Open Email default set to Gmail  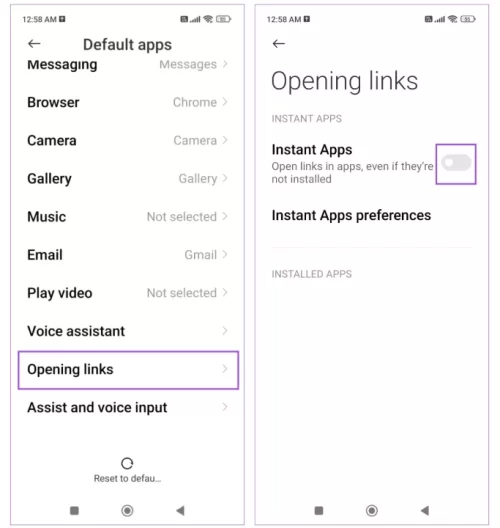tap(128, 255)
